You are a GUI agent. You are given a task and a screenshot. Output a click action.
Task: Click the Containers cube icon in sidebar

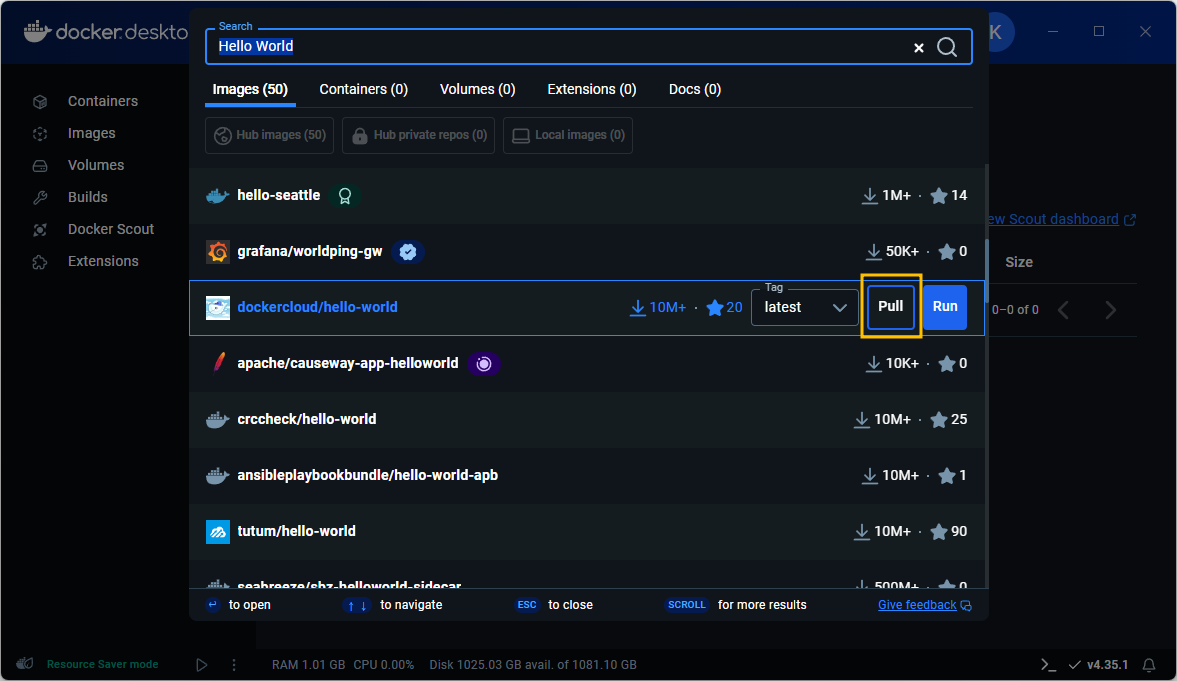pyautogui.click(x=41, y=101)
